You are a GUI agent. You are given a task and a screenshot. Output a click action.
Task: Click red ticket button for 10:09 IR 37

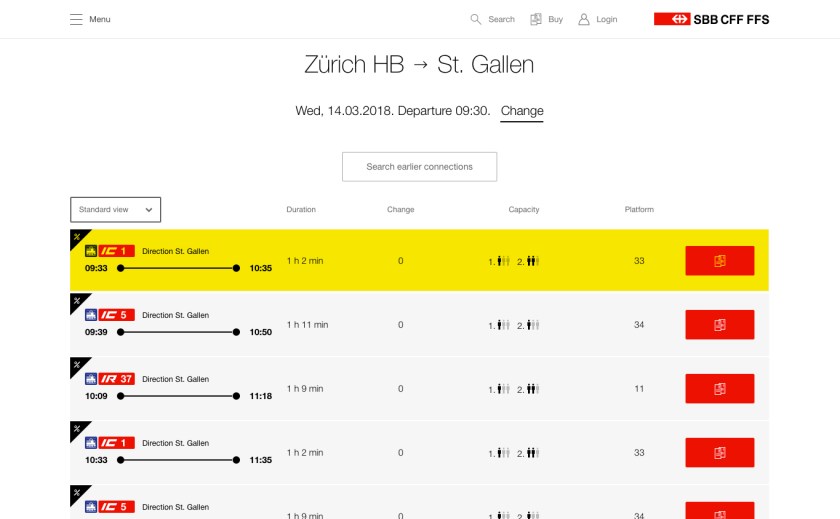click(719, 389)
